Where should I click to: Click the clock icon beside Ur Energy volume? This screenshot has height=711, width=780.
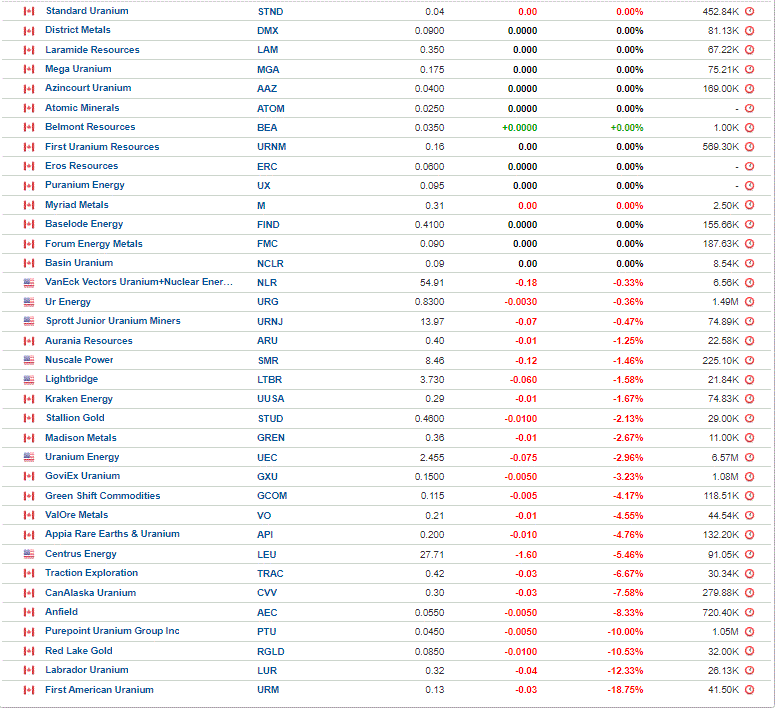coord(749,302)
